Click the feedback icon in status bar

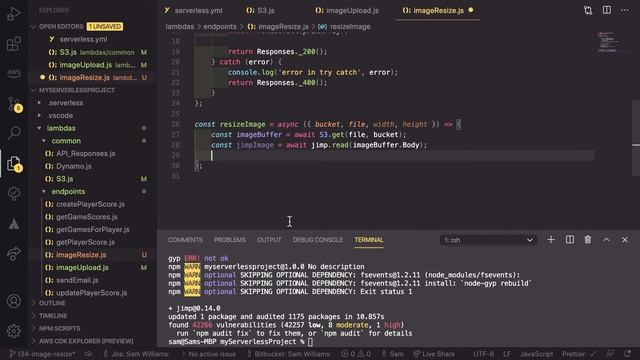click(610, 354)
